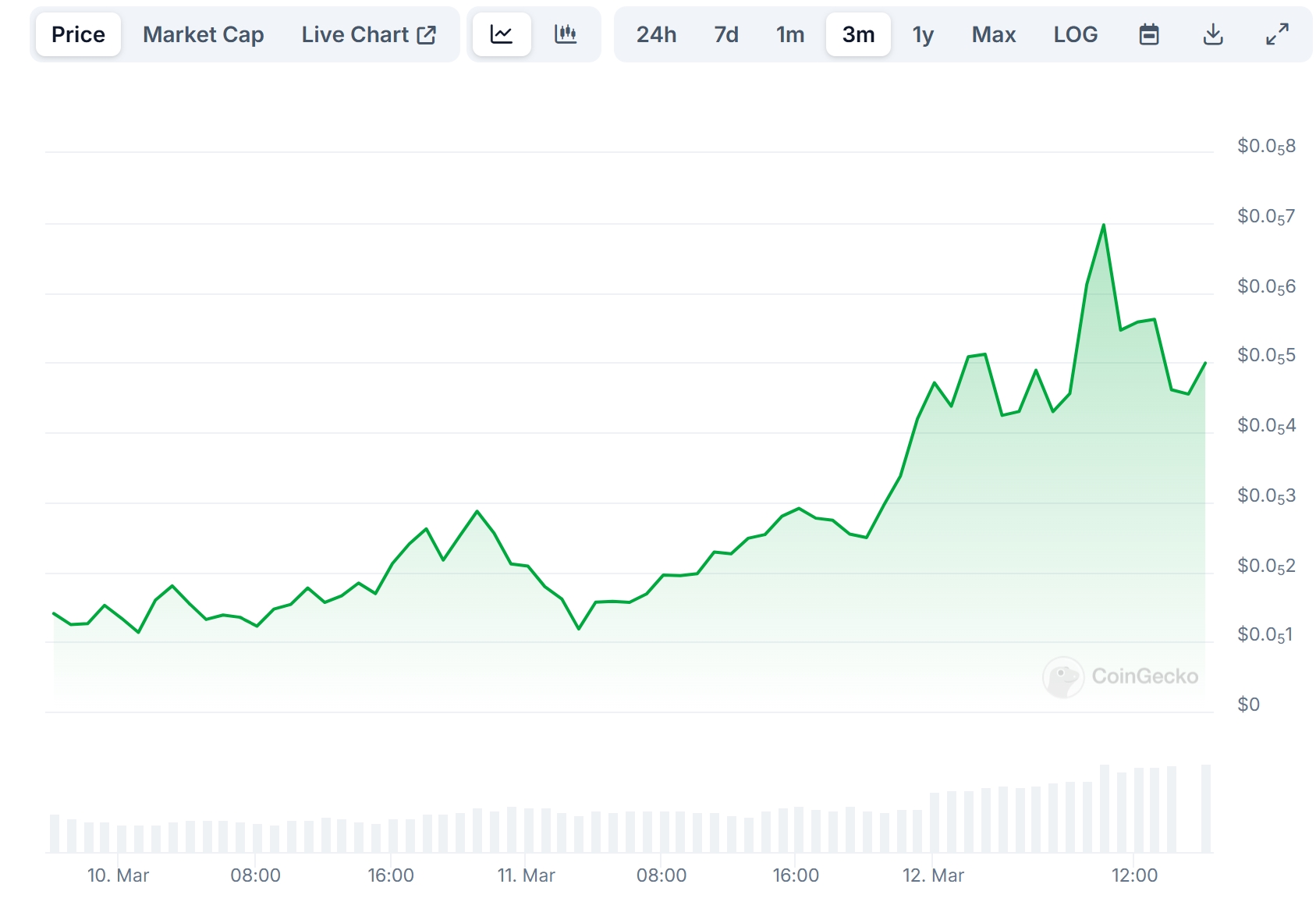Click the last volume bar at chart end

tap(1206, 808)
